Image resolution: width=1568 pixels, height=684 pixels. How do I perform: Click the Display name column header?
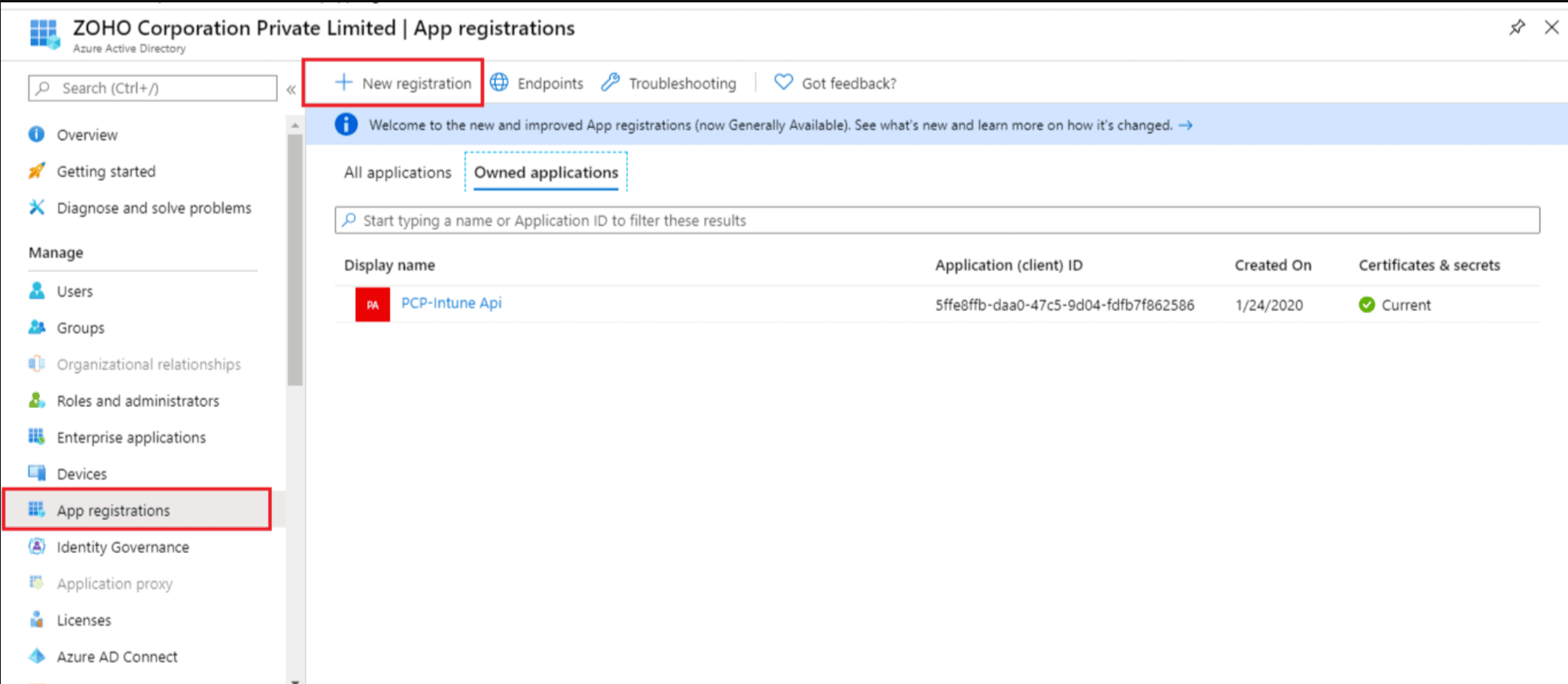[390, 265]
